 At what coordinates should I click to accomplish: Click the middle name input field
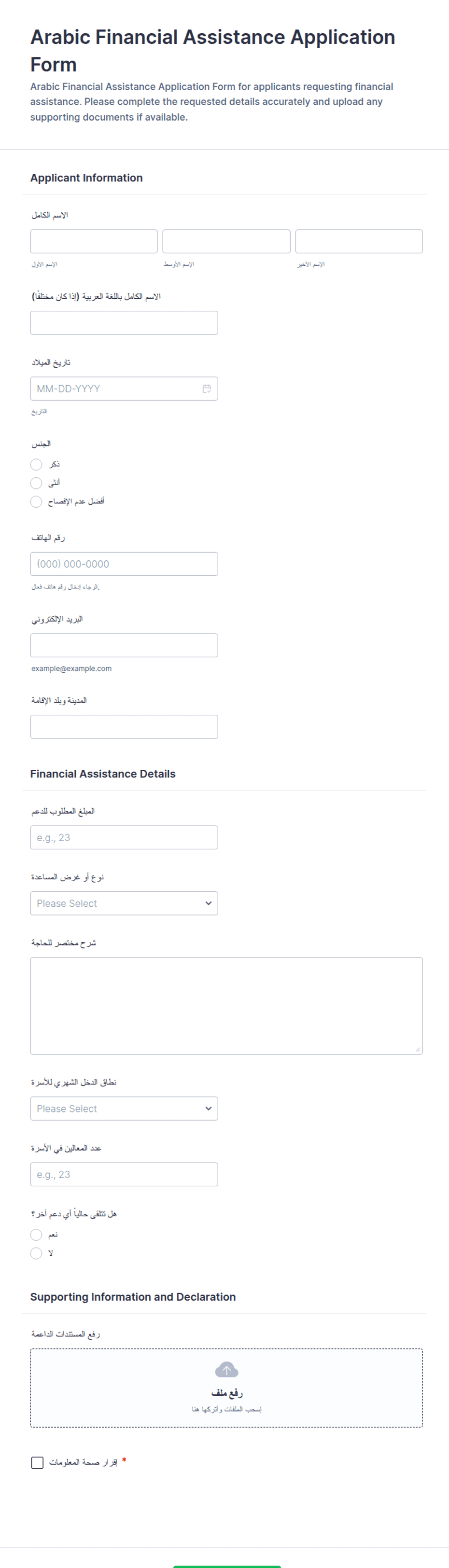[226, 241]
